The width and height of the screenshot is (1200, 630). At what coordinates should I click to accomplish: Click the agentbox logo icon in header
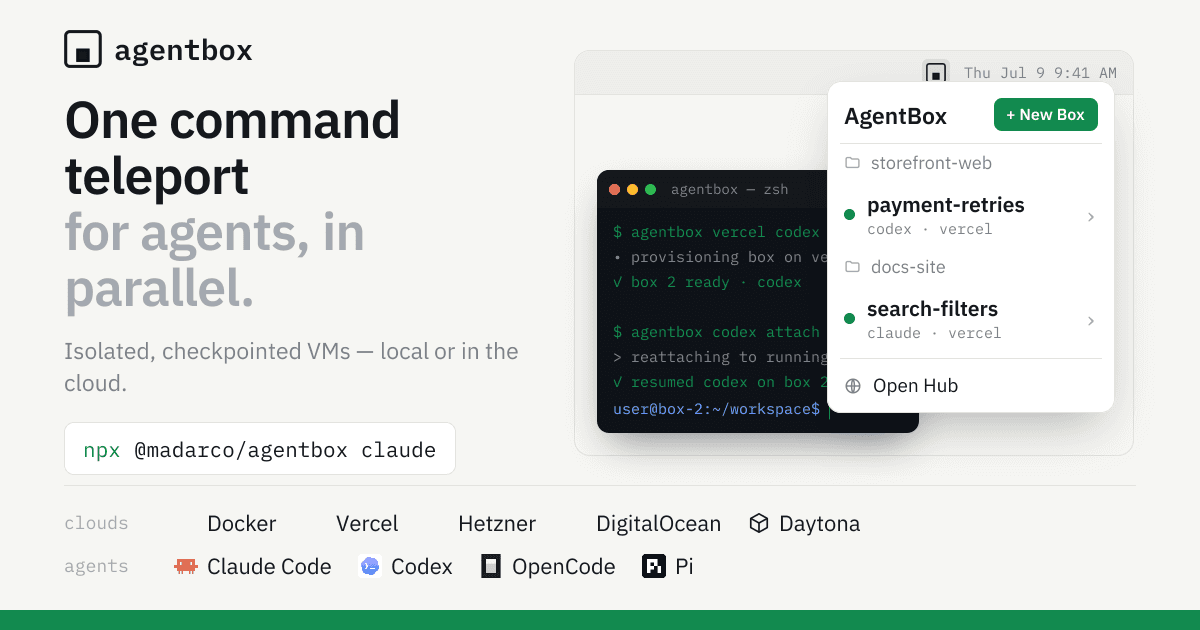coord(83,49)
